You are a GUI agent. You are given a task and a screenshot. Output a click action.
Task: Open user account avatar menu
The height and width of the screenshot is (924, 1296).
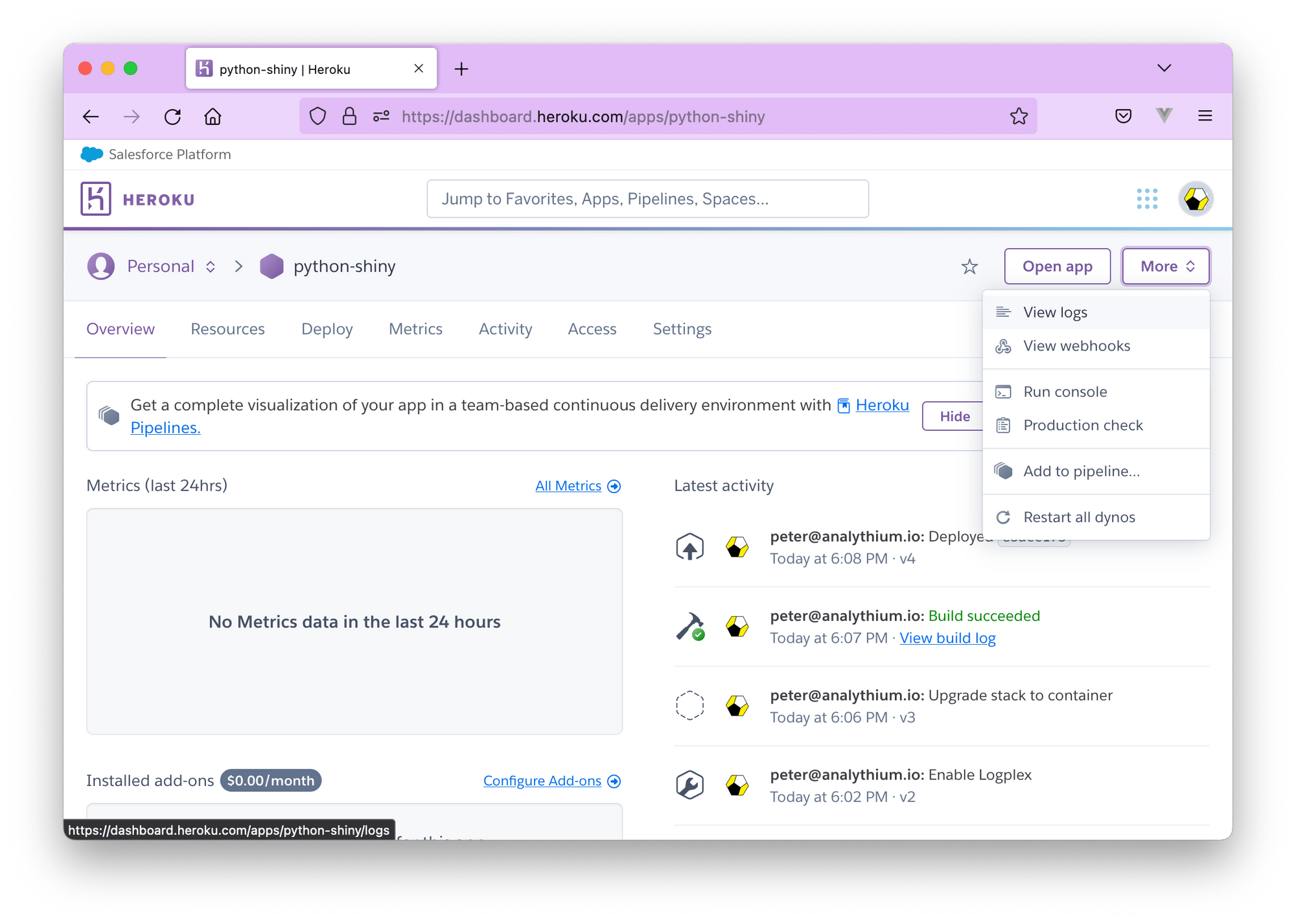click(1195, 199)
